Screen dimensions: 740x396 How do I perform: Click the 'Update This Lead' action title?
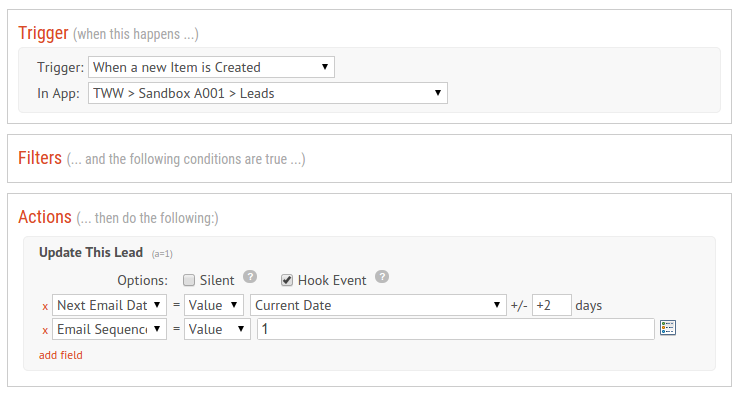coord(91,253)
